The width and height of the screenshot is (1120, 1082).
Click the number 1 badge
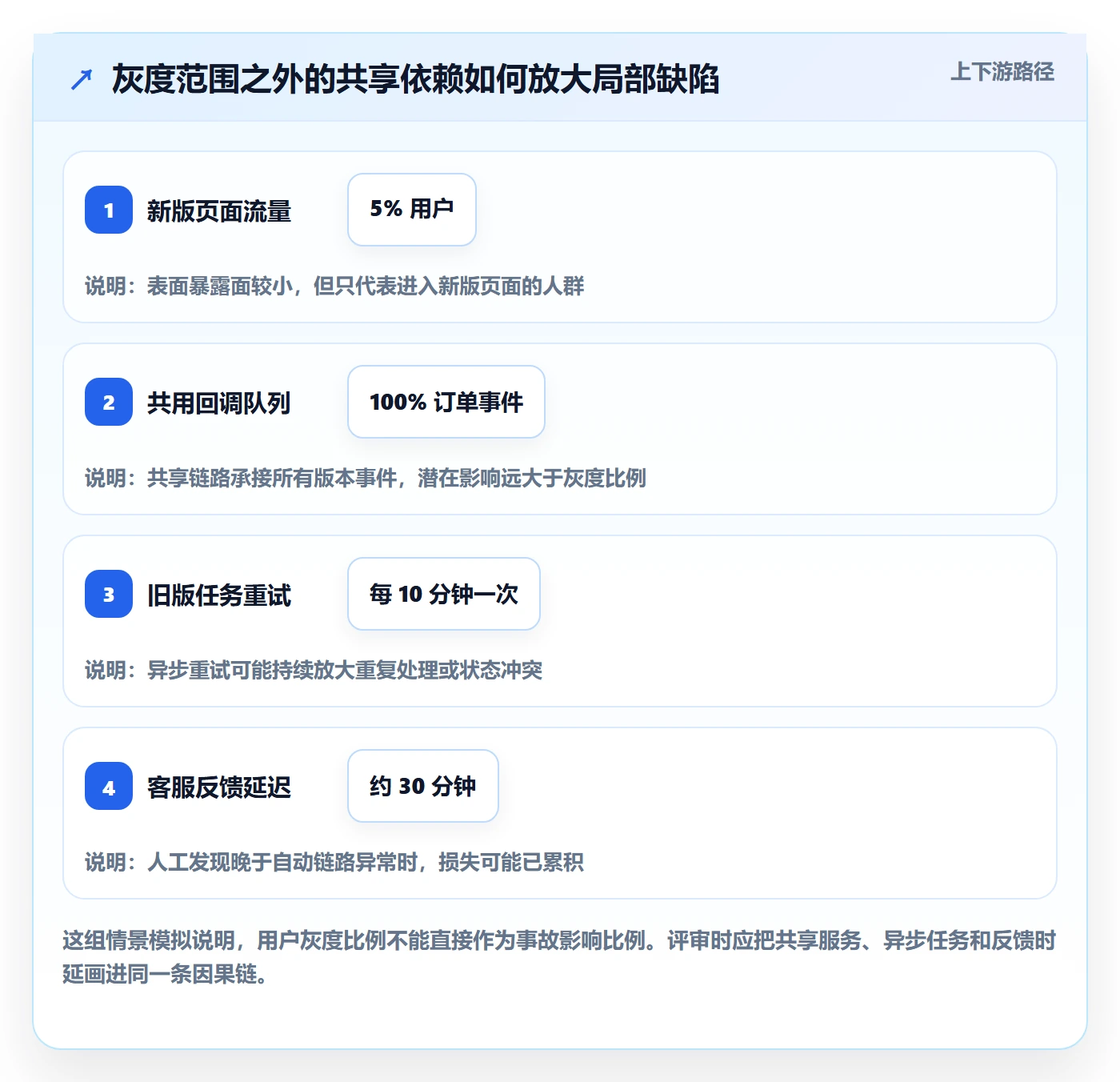tap(109, 210)
